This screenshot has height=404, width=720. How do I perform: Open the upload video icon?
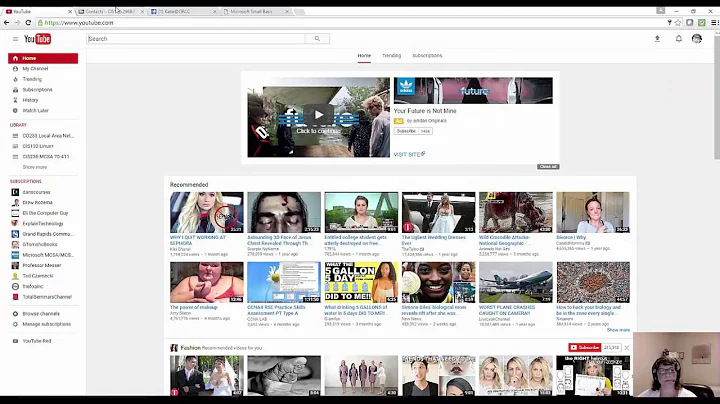point(657,39)
